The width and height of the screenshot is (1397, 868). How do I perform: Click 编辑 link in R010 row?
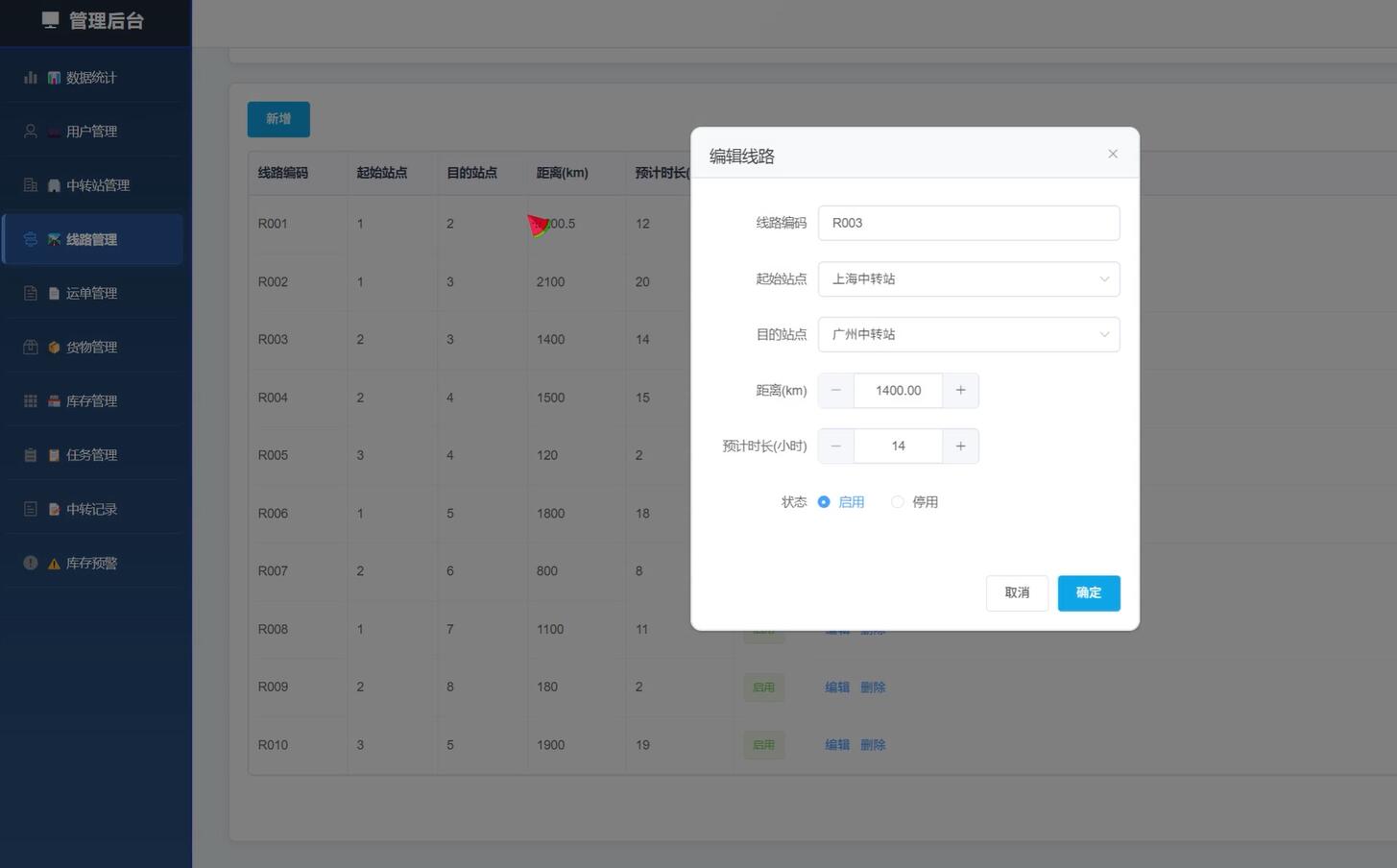coord(837,745)
